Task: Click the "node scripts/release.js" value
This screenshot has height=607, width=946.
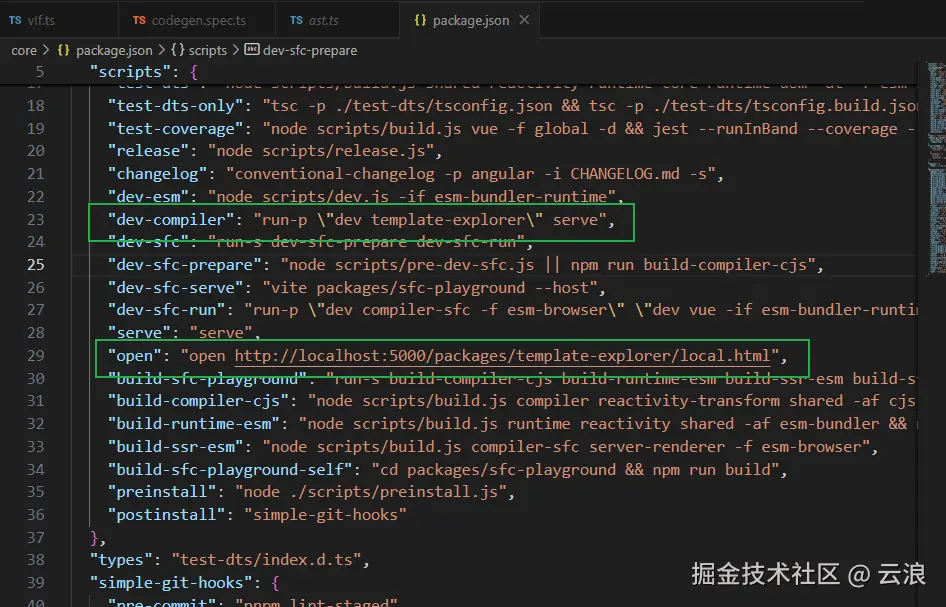Action: click(x=320, y=151)
